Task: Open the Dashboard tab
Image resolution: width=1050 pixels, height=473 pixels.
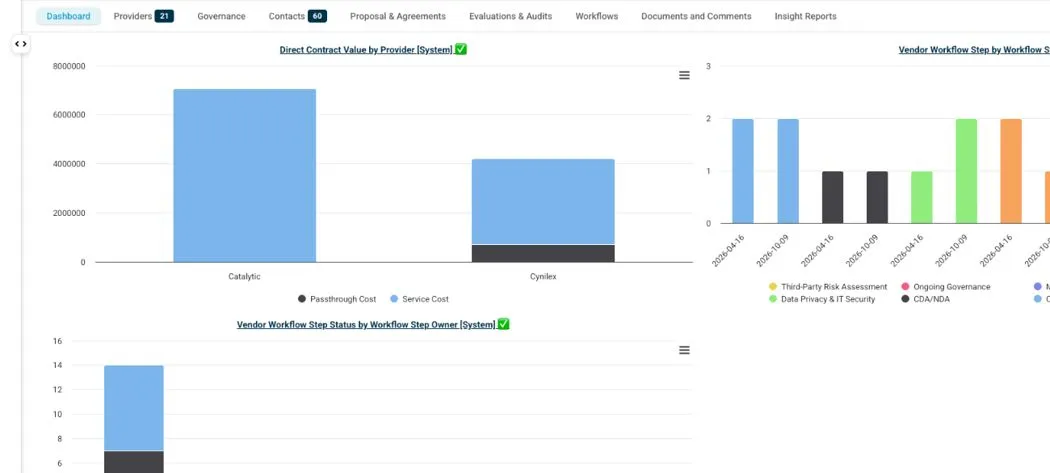Action: [68, 16]
